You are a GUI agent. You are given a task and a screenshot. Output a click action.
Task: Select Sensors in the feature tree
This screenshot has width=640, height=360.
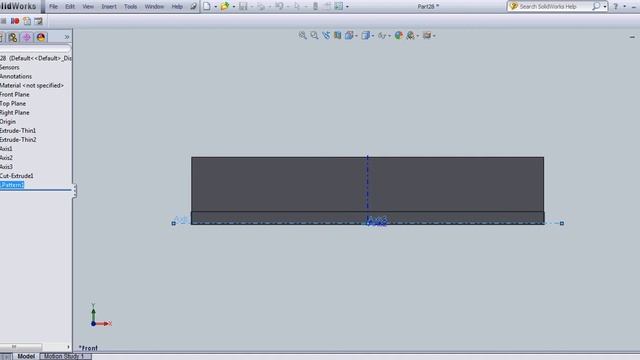point(10,67)
